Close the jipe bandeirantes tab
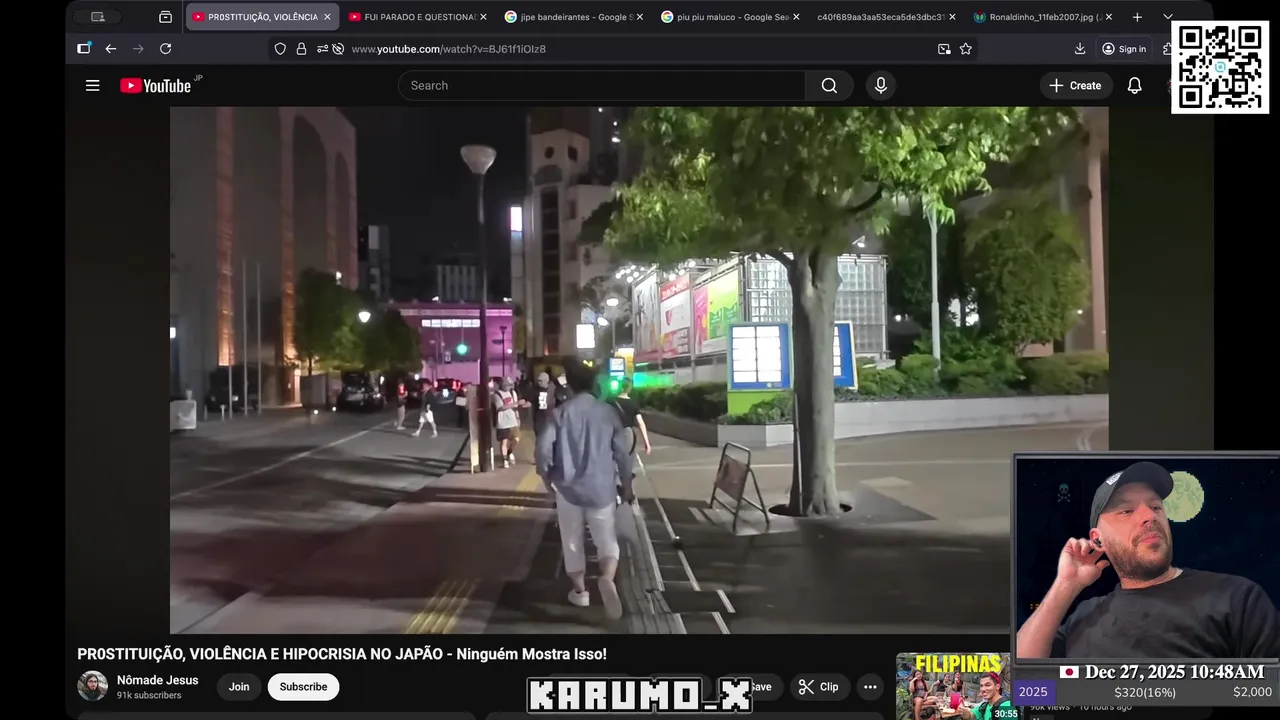The width and height of the screenshot is (1280, 720). click(640, 17)
